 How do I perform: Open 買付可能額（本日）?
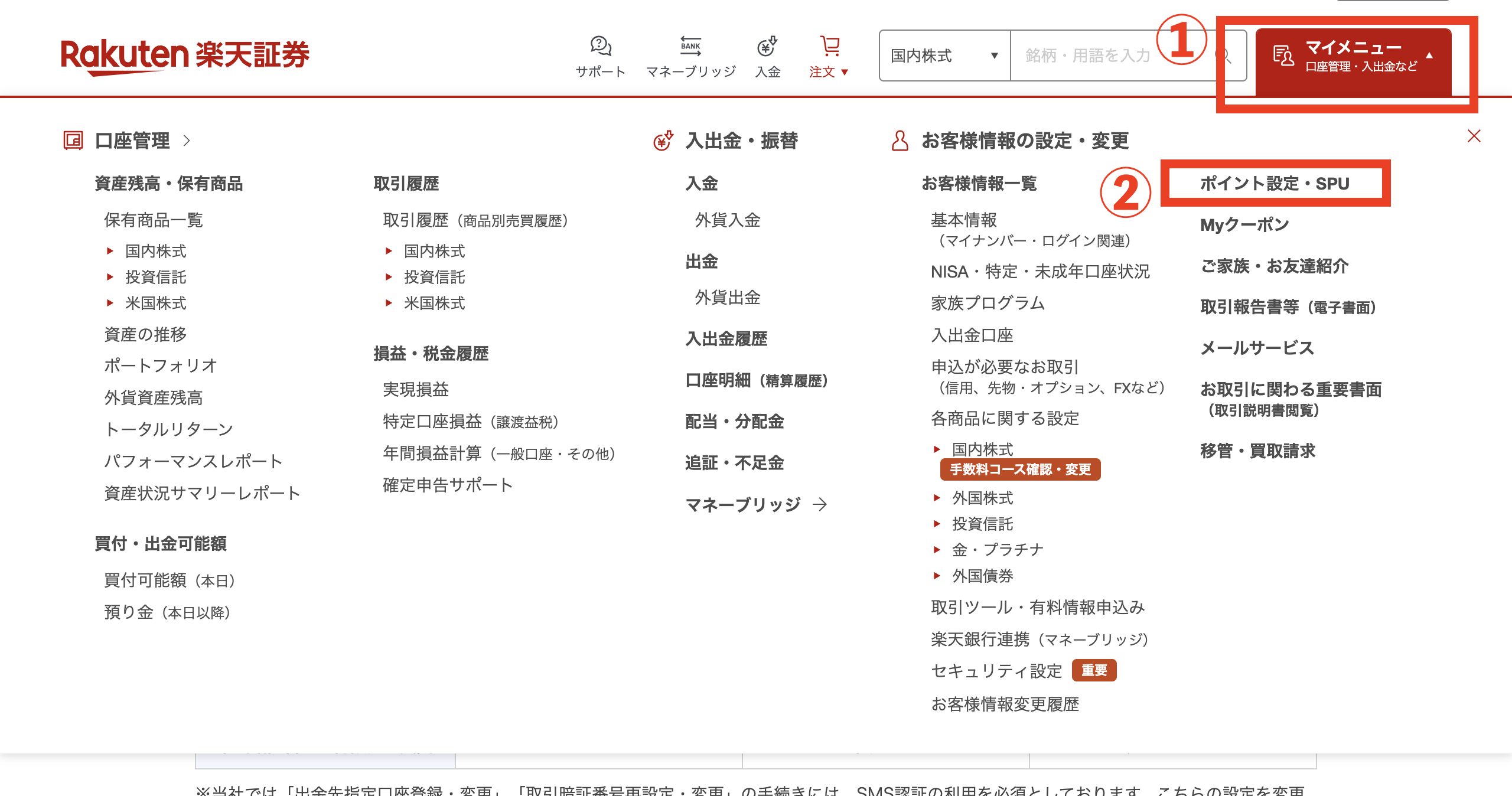pyautogui.click(x=171, y=580)
